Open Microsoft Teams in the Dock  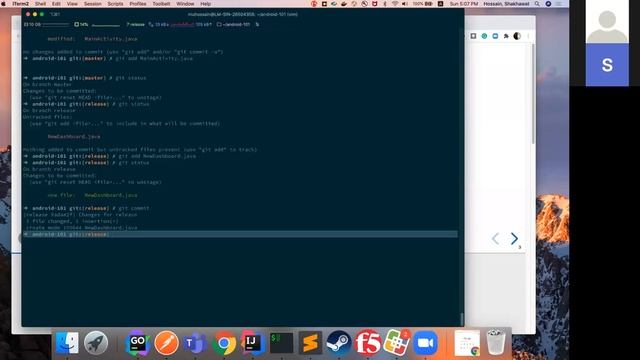click(195, 342)
